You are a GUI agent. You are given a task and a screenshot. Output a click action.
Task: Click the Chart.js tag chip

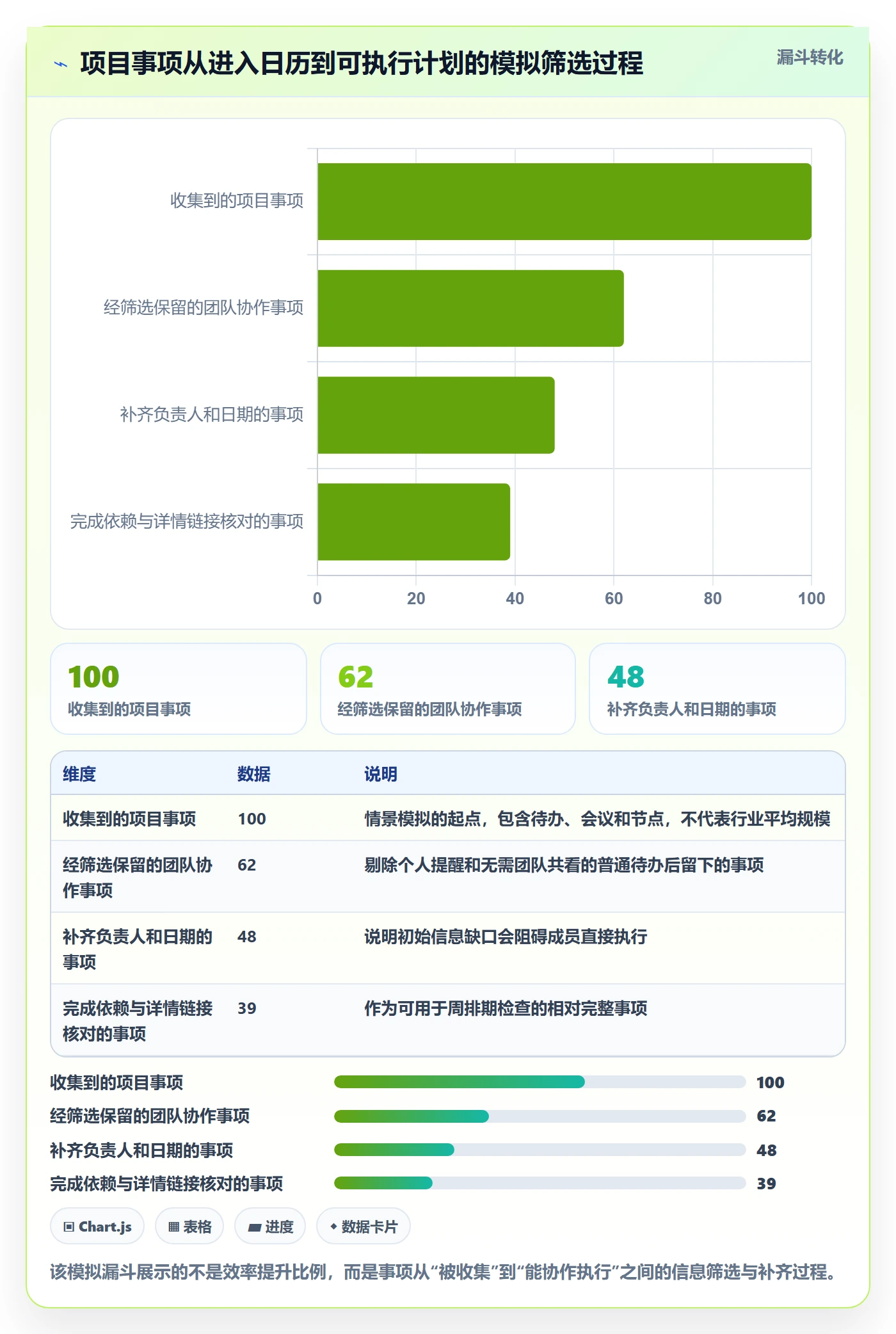[x=97, y=1226]
